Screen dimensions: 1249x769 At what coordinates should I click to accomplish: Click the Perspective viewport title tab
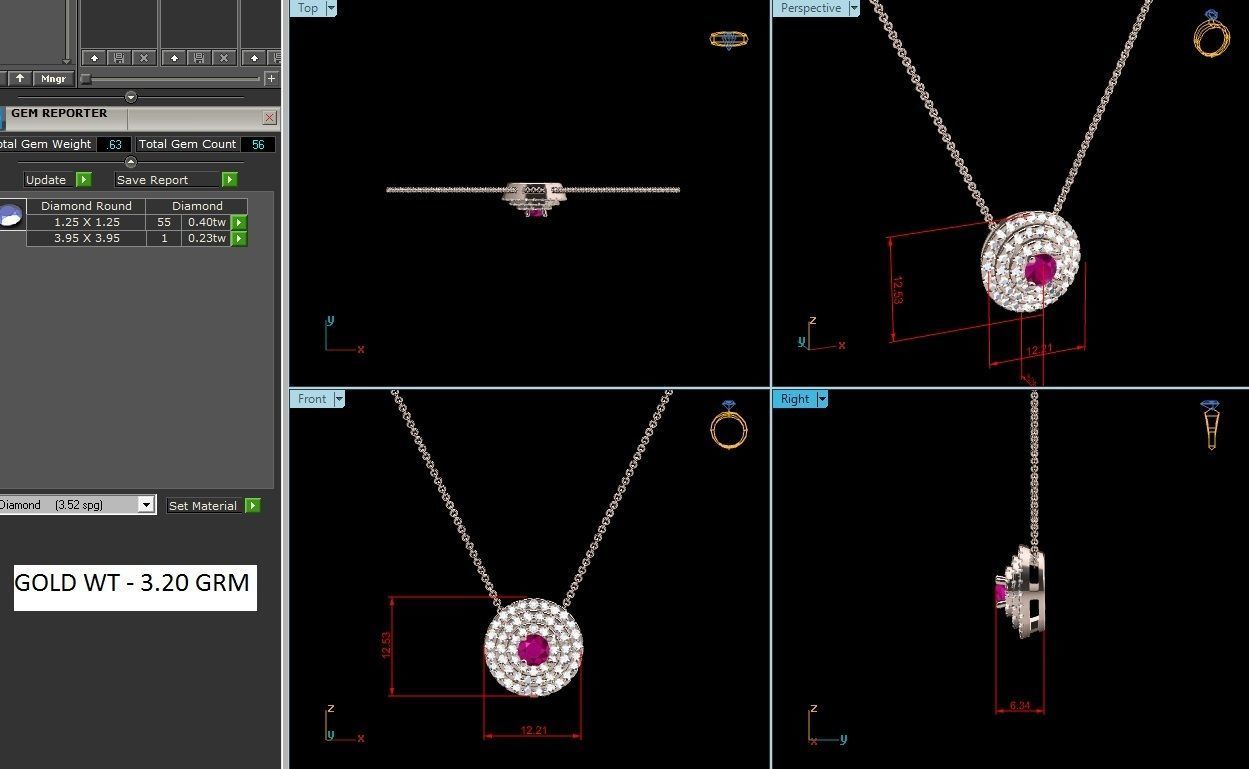click(x=811, y=8)
